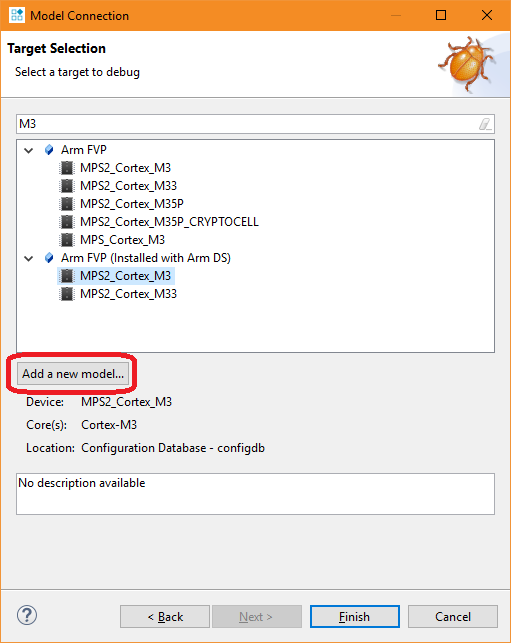The height and width of the screenshot is (643, 511).
Task: Click the No description available text box
Action: [256, 494]
